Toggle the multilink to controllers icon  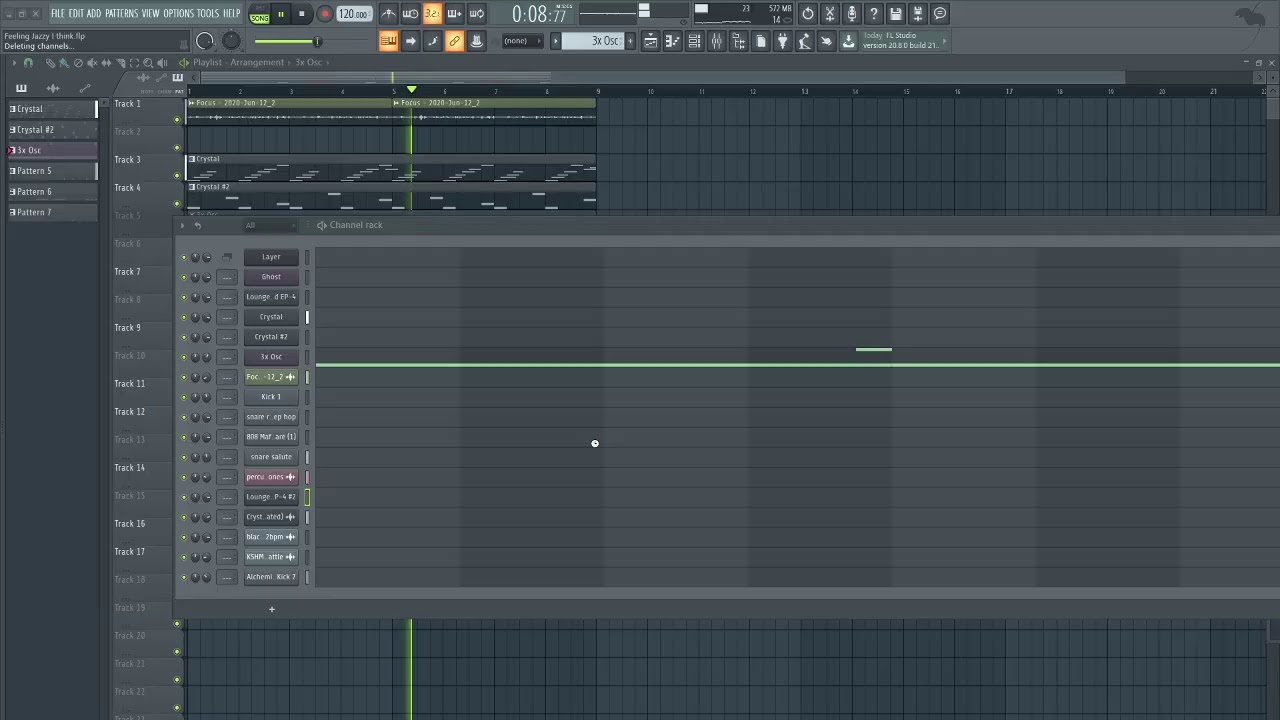[x=476, y=41]
